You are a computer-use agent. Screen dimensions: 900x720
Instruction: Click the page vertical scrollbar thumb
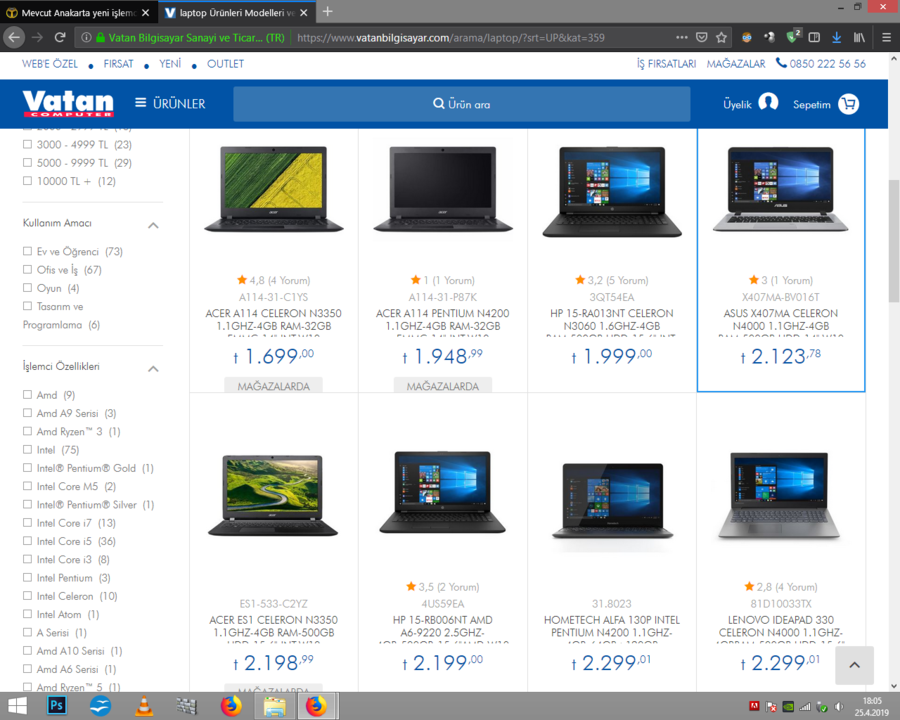(894, 241)
